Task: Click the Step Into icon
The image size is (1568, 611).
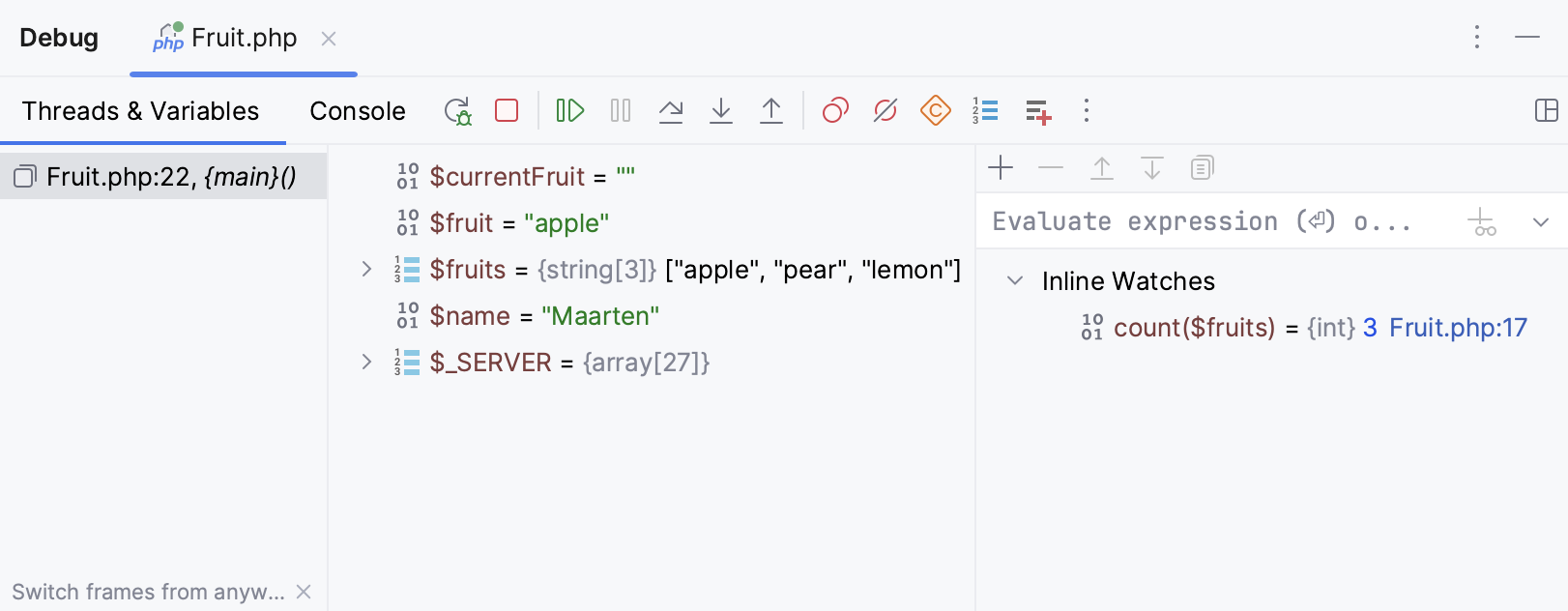Action: point(721,111)
